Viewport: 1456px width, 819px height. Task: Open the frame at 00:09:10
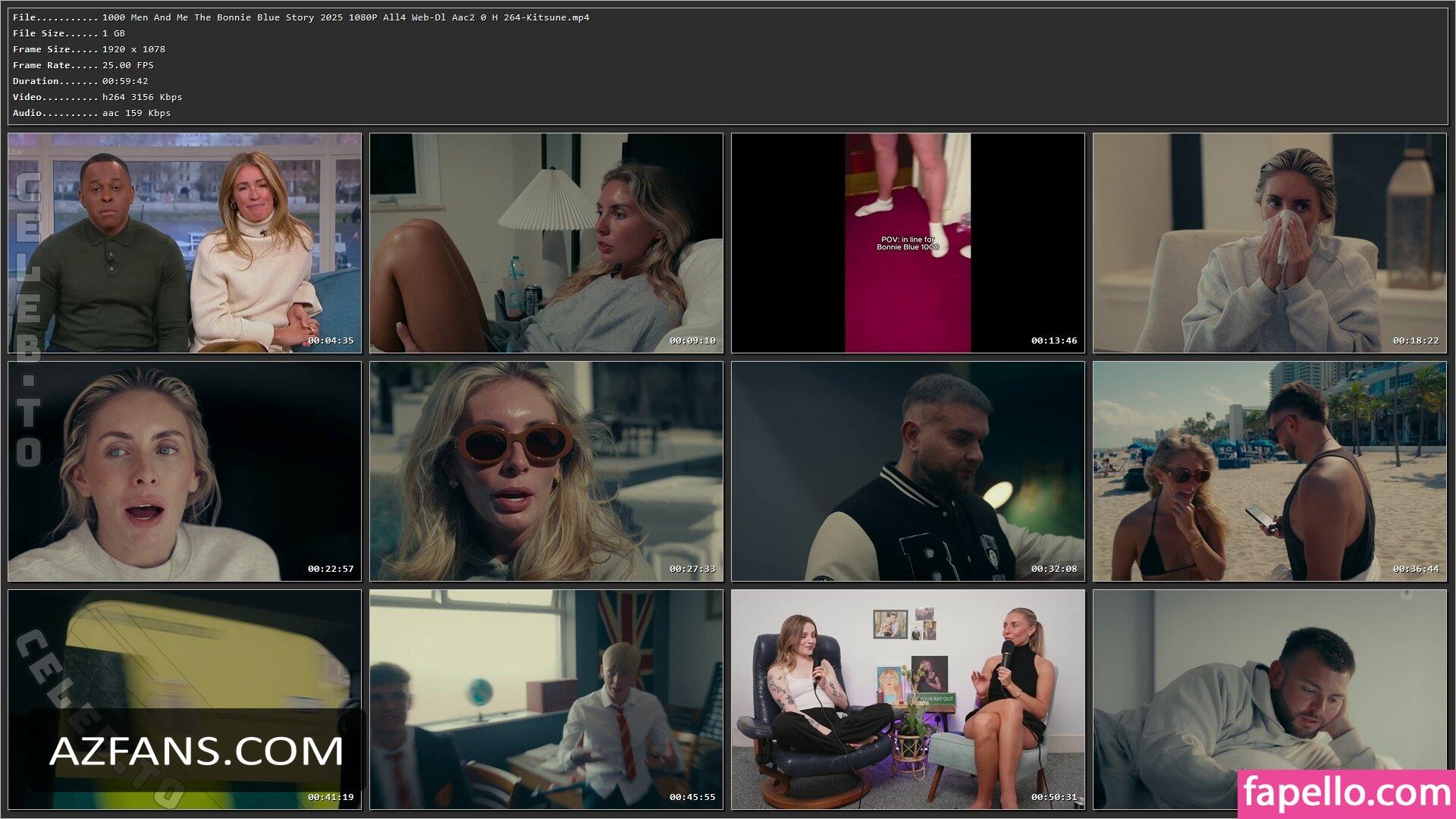(546, 243)
